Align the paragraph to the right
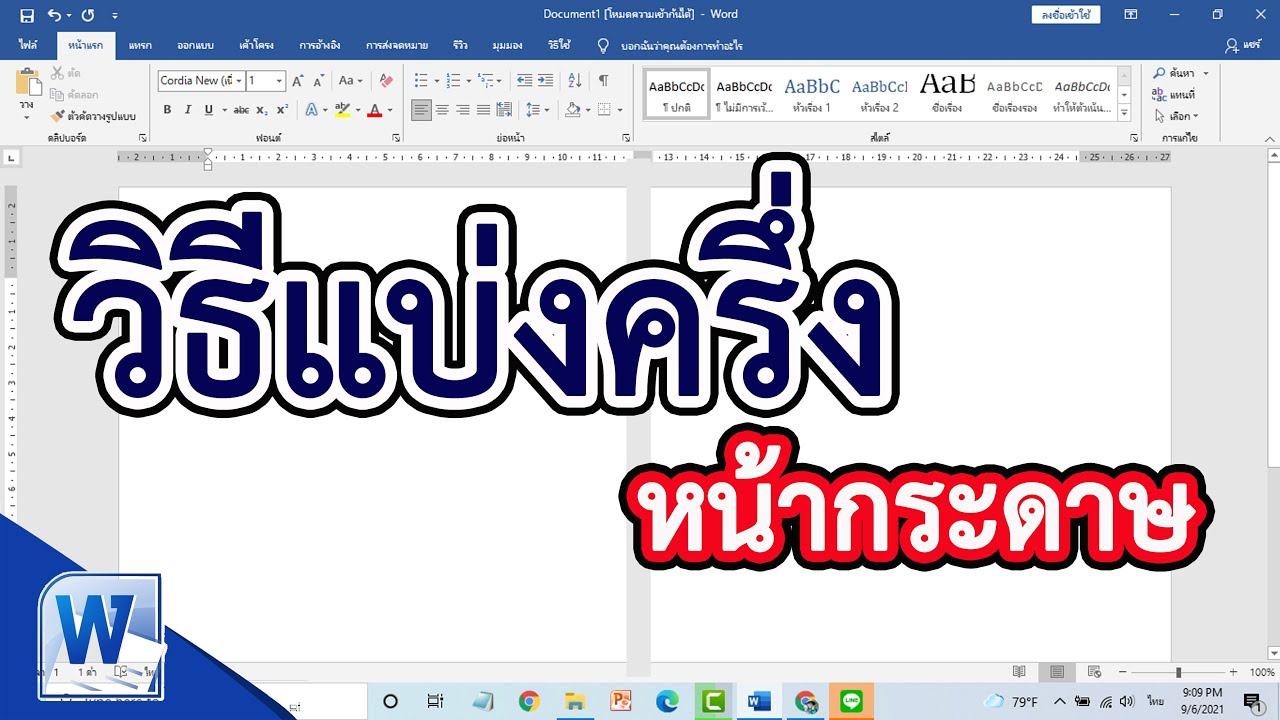This screenshot has width=1280, height=720. [463, 110]
